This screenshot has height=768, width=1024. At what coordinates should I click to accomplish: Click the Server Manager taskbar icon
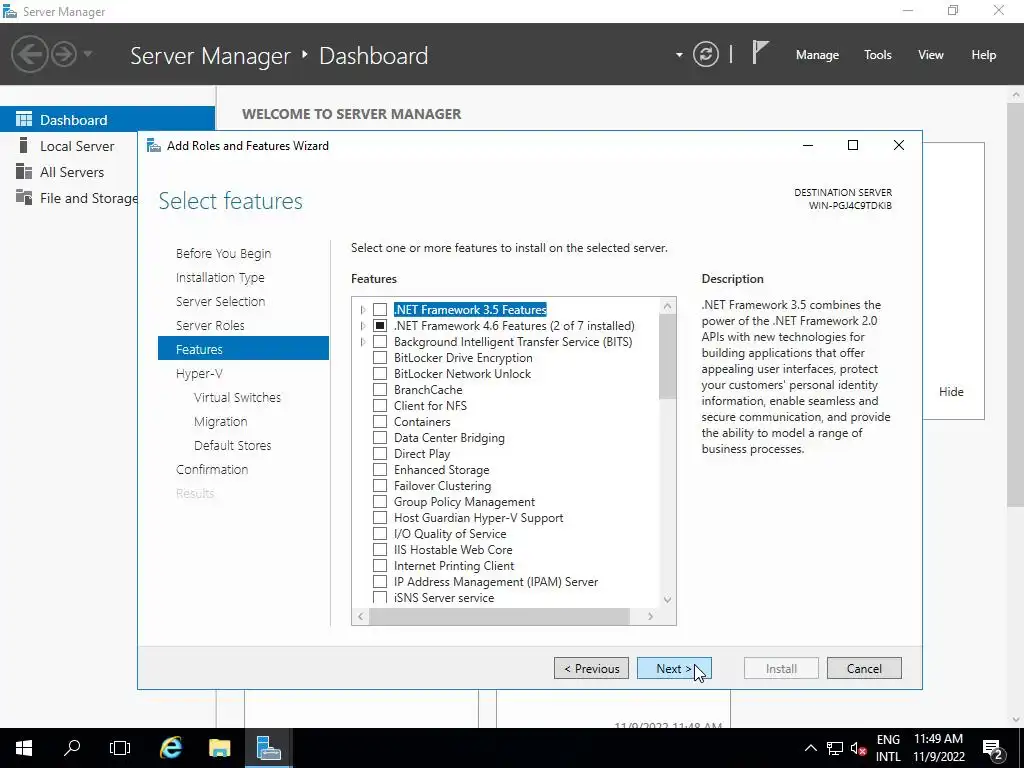point(268,748)
